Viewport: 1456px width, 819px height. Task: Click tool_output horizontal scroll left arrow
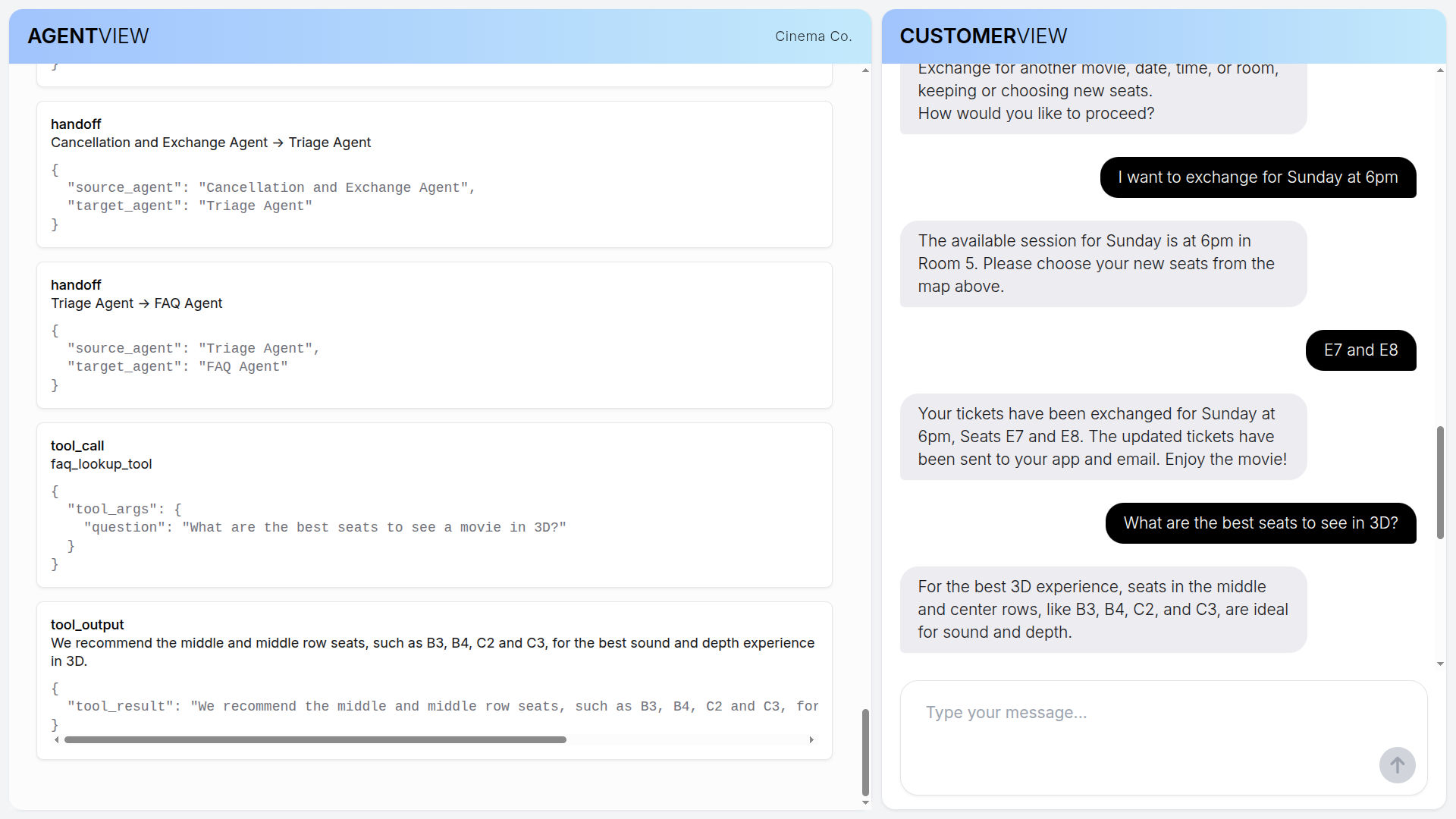[x=56, y=739]
